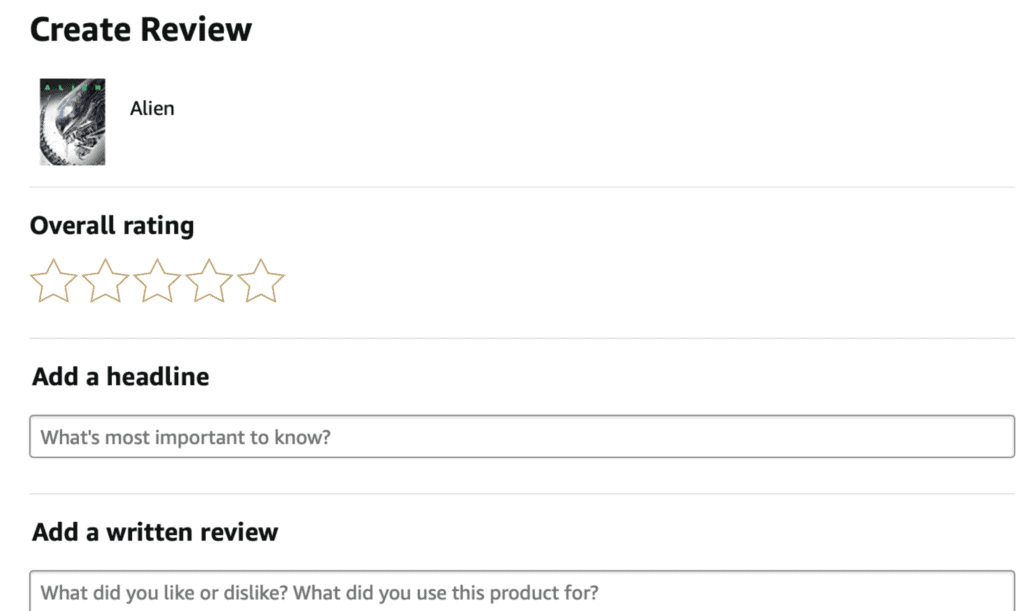Open the product via the xenomorph cover image

pyautogui.click(x=72, y=122)
